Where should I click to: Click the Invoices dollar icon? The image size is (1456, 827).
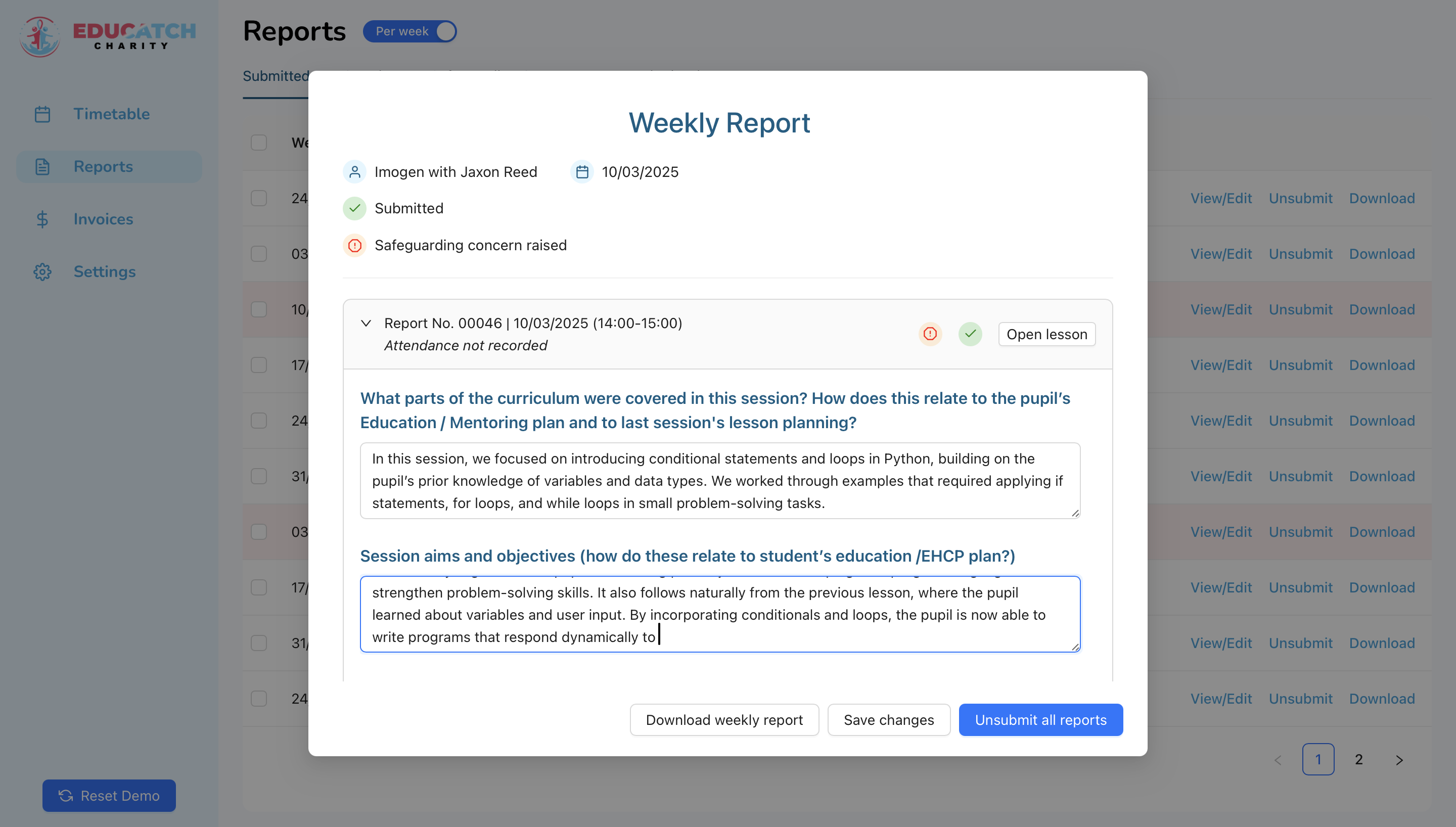[42, 219]
